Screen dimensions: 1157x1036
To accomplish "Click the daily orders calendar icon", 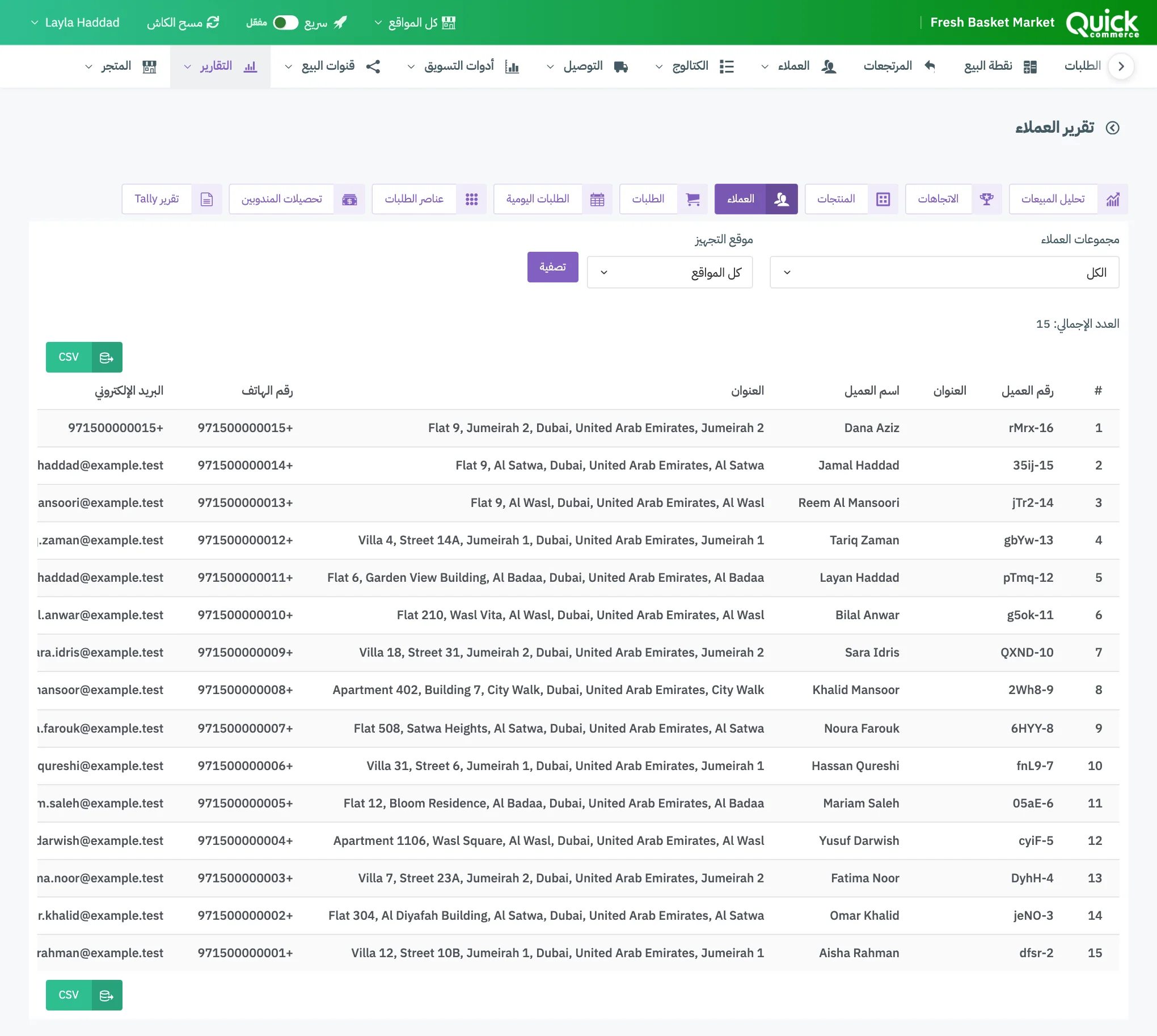I will click(x=597, y=199).
